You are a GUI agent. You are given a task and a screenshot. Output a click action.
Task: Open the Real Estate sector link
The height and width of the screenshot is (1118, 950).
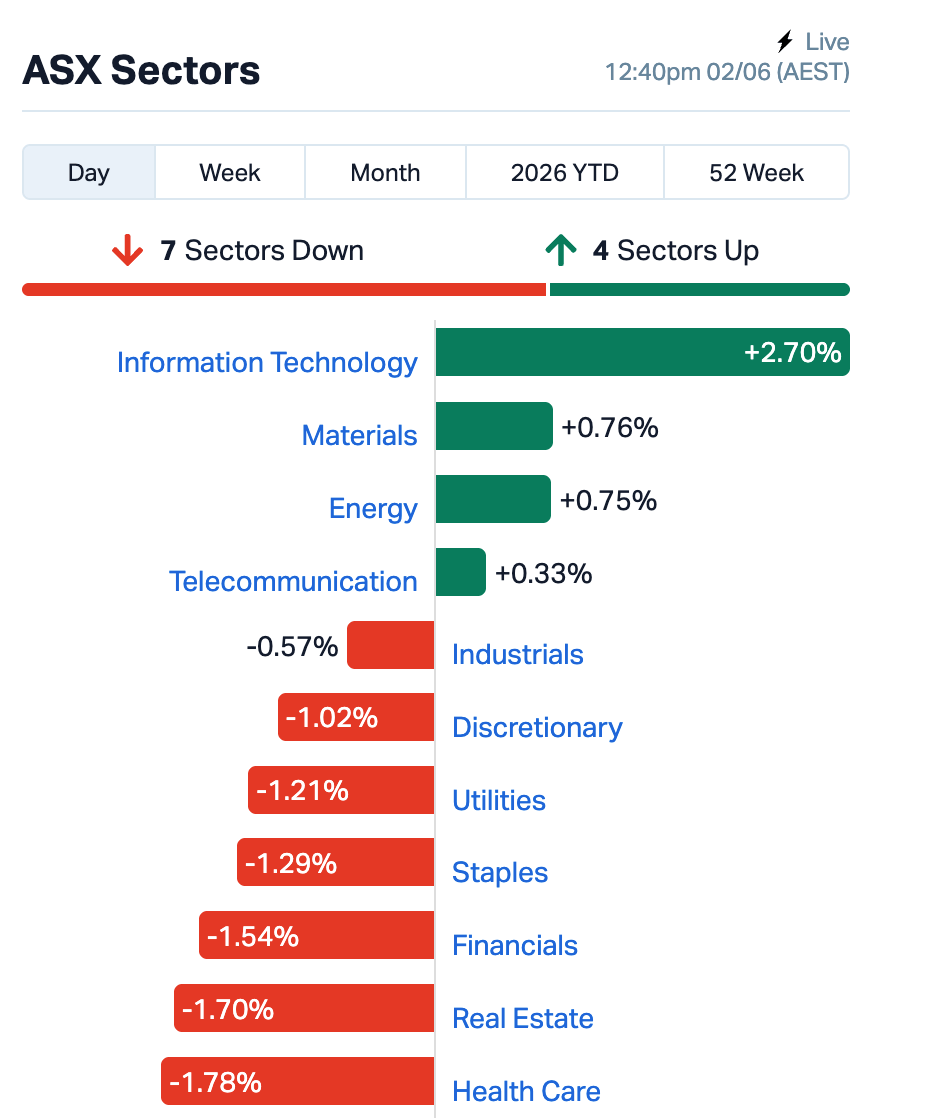click(523, 1018)
